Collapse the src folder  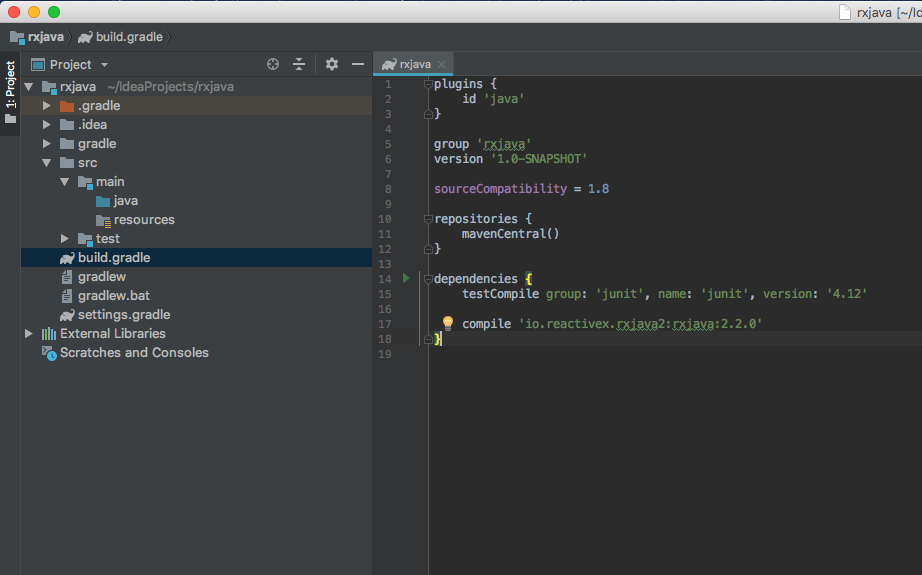46,163
